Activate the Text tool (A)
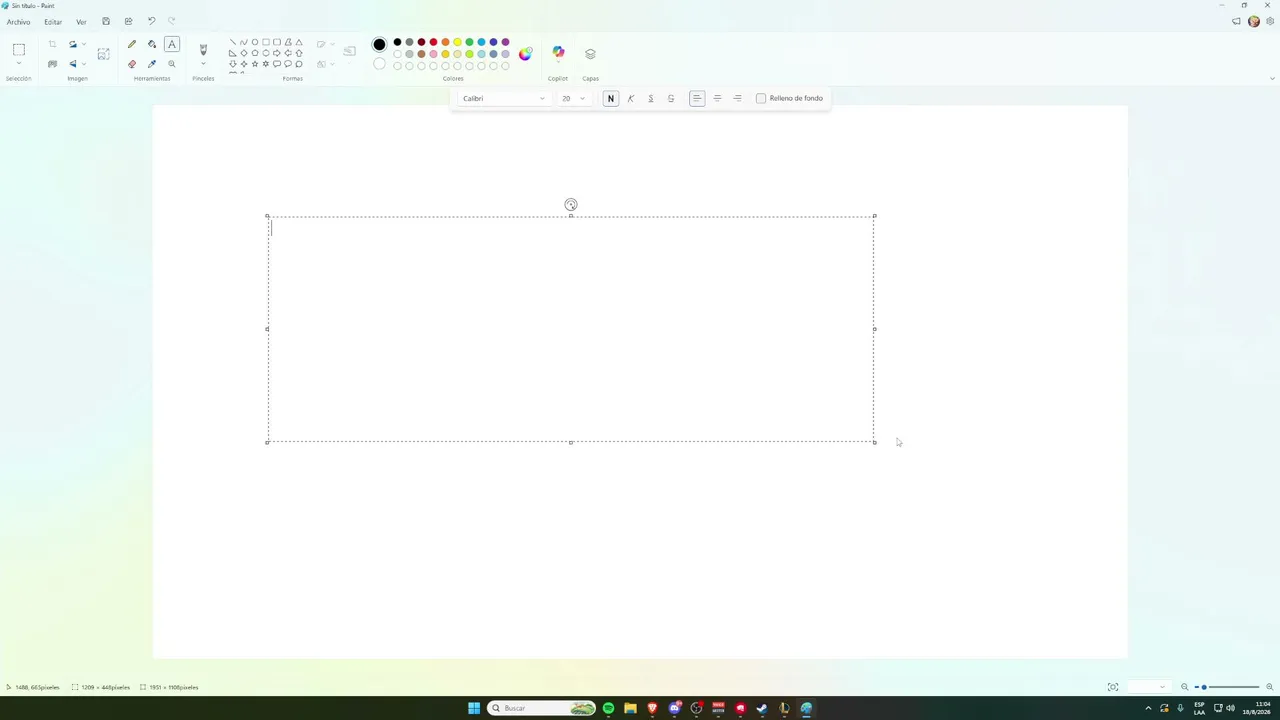Viewport: 1280px width, 720px height. tap(172, 44)
